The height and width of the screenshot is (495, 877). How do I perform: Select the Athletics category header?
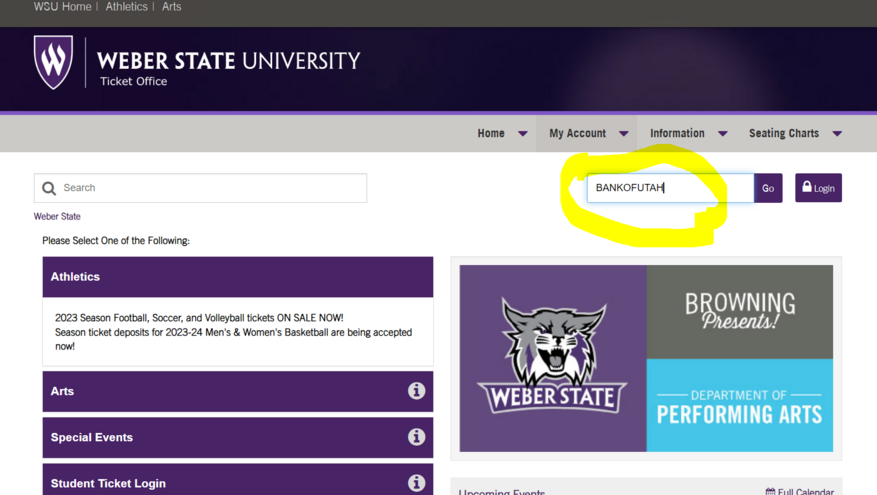(238, 277)
